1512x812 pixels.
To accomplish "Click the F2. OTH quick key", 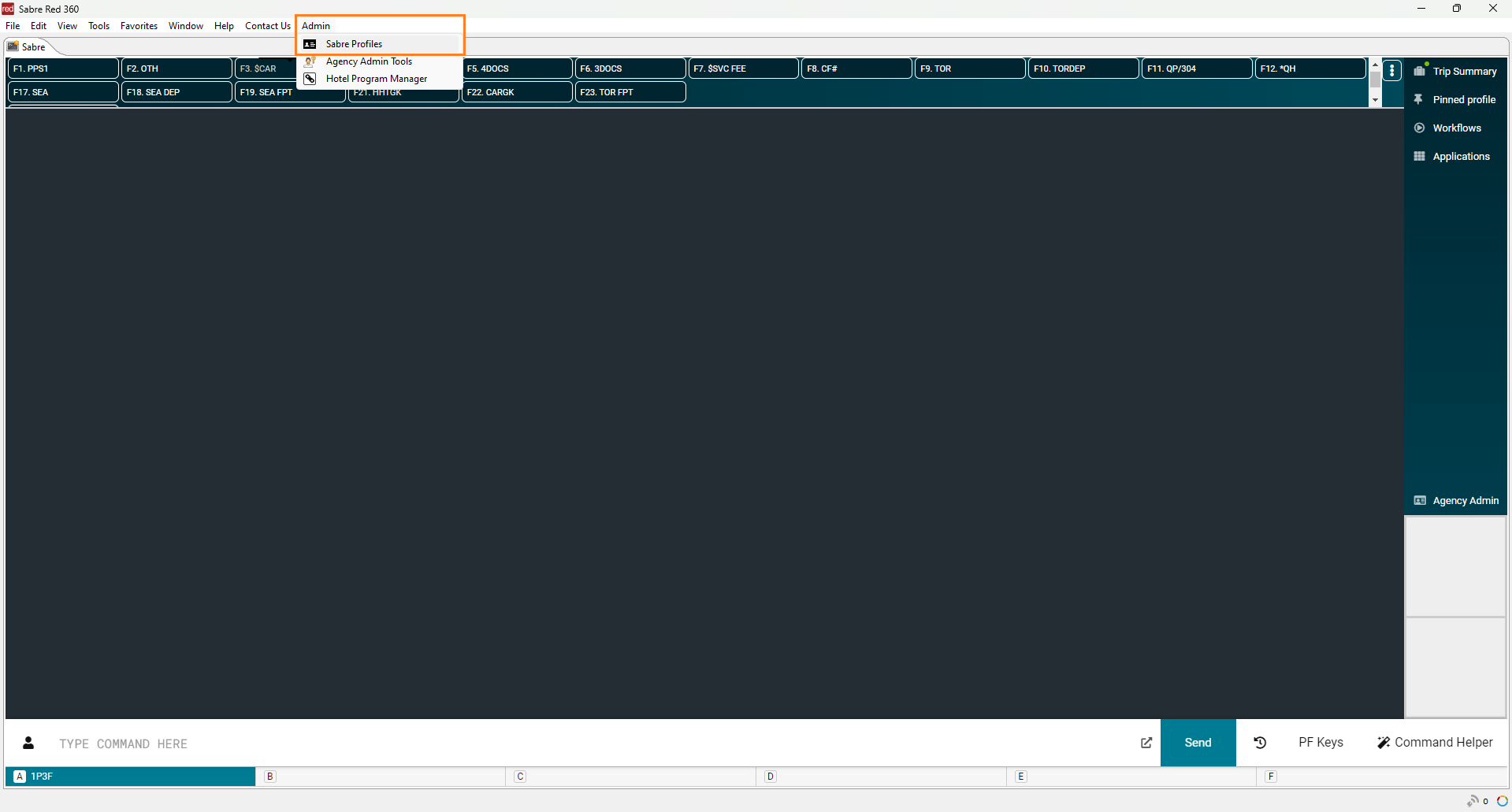I will tap(176, 69).
